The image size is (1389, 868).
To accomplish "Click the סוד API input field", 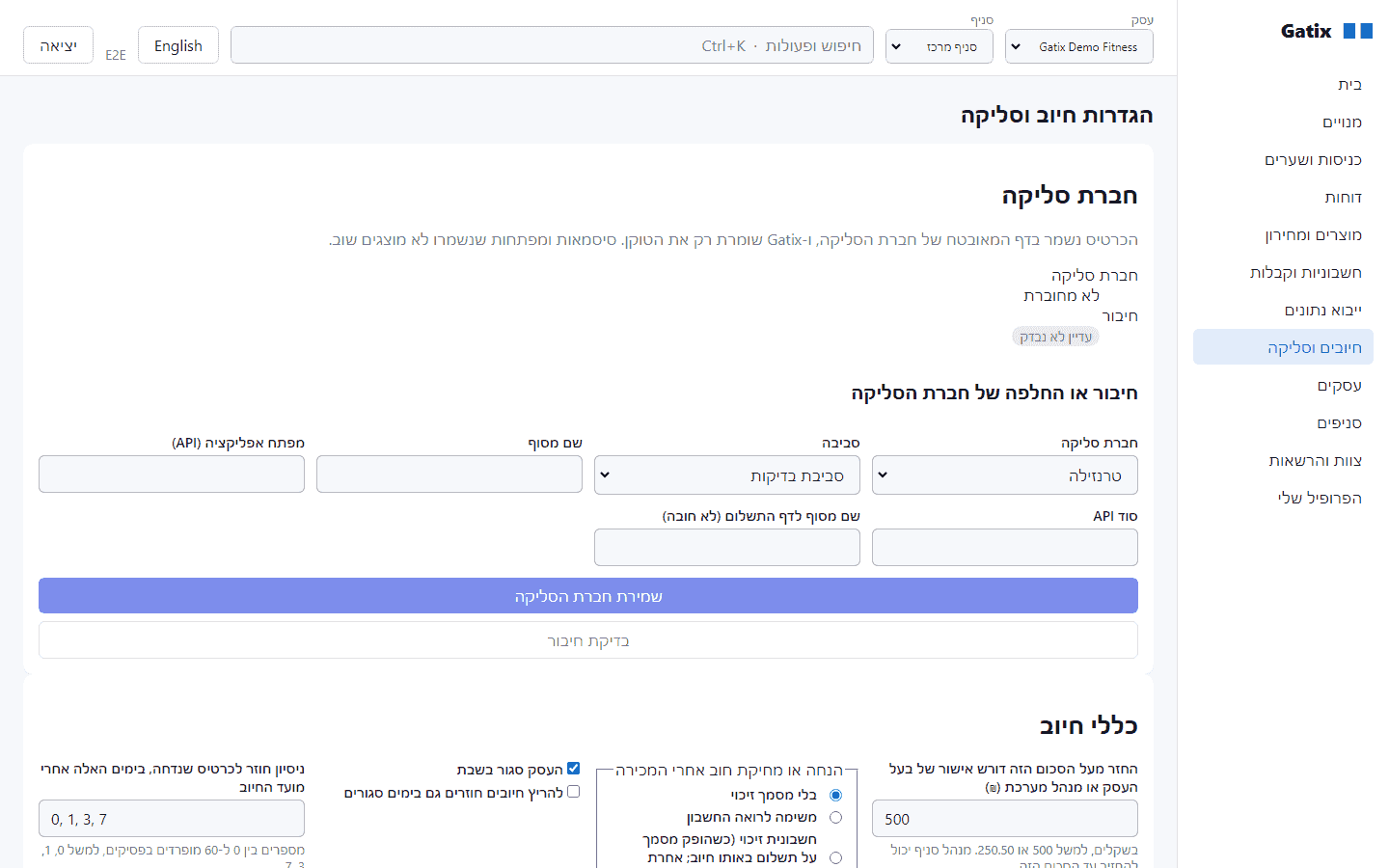I will [1004, 548].
